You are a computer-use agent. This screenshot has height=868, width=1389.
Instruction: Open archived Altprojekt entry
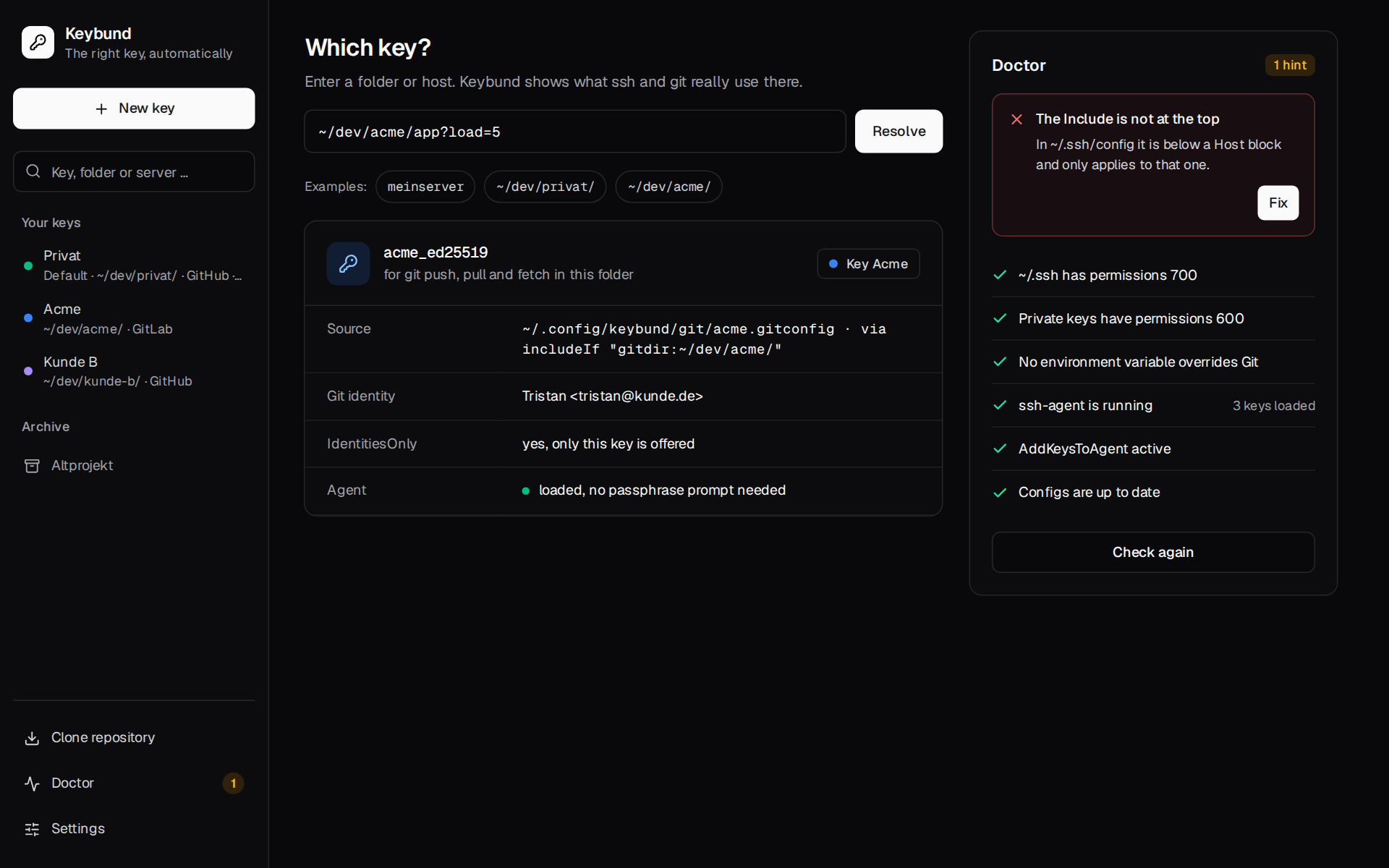tap(134, 466)
